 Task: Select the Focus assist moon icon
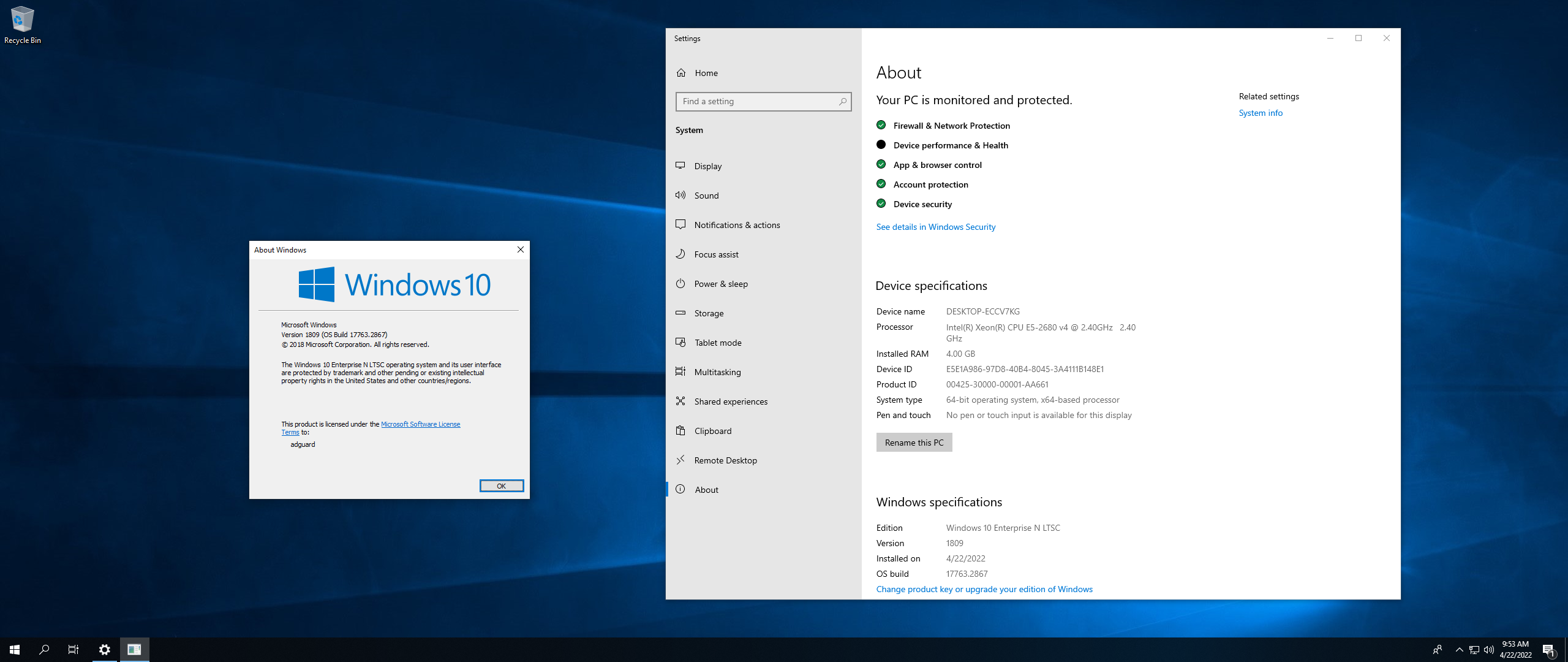point(680,254)
